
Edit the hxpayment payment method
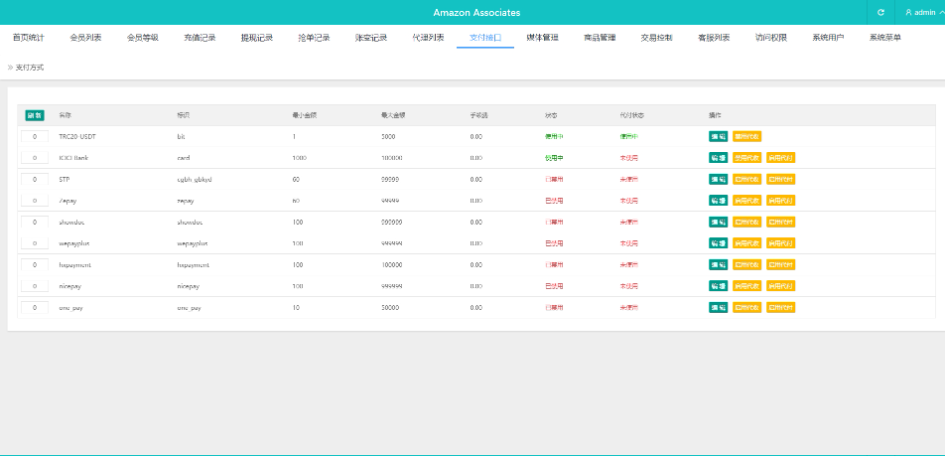[718, 265]
